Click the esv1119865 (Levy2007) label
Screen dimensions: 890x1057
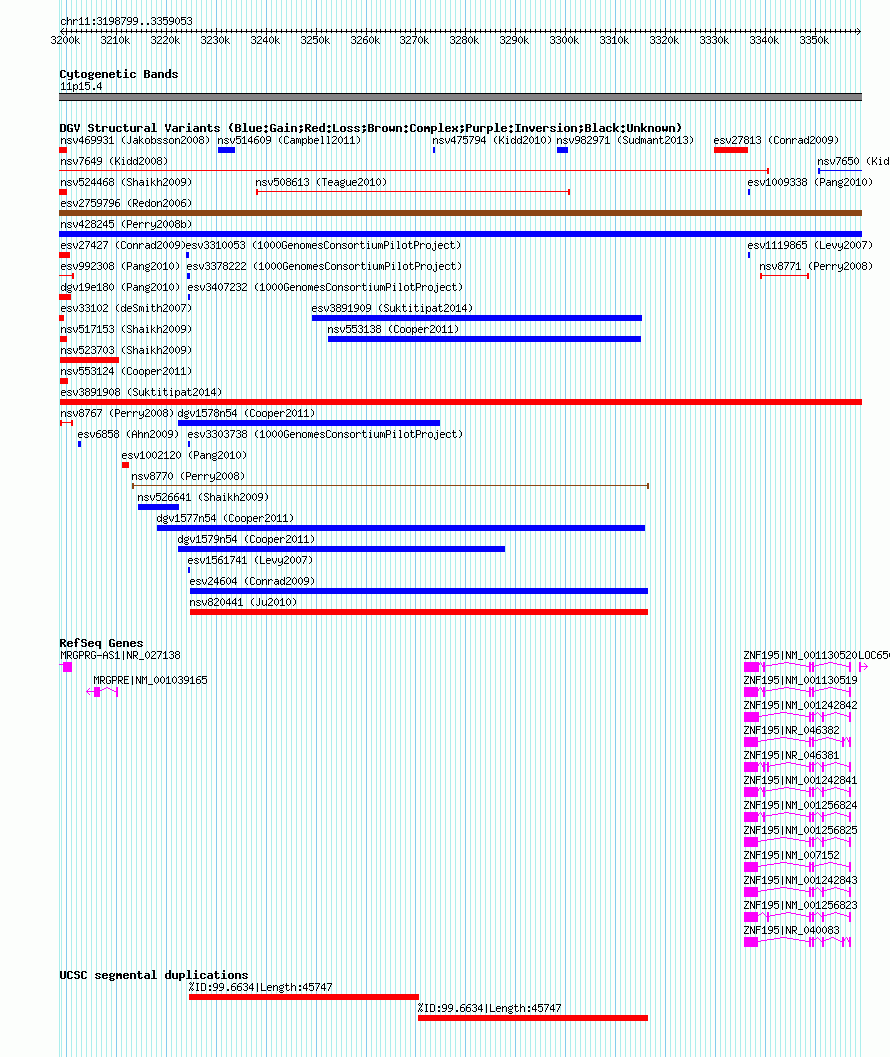coord(810,245)
